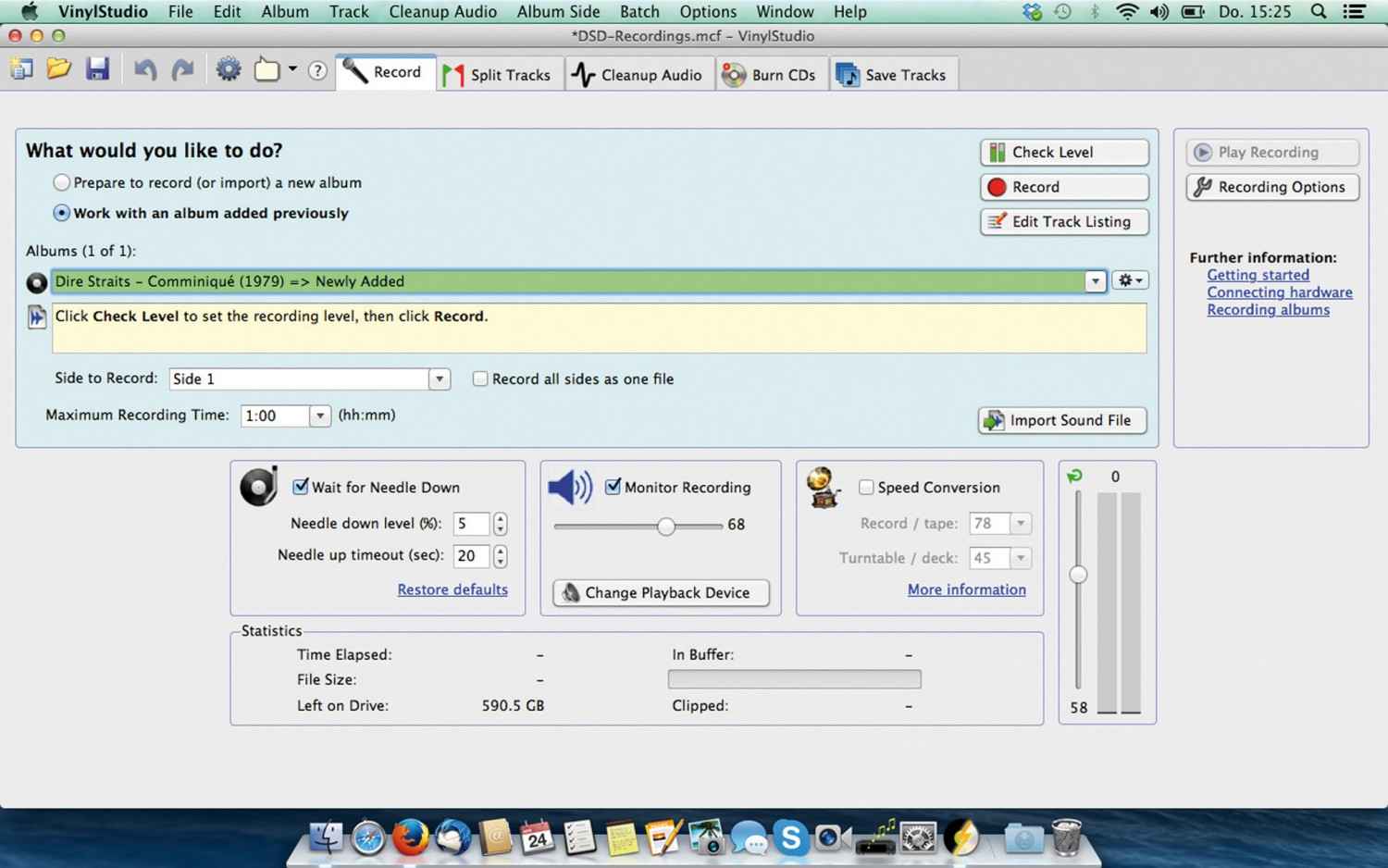Click the new collection toolbar icon
This screenshot has width=1388, height=868.
point(21,70)
